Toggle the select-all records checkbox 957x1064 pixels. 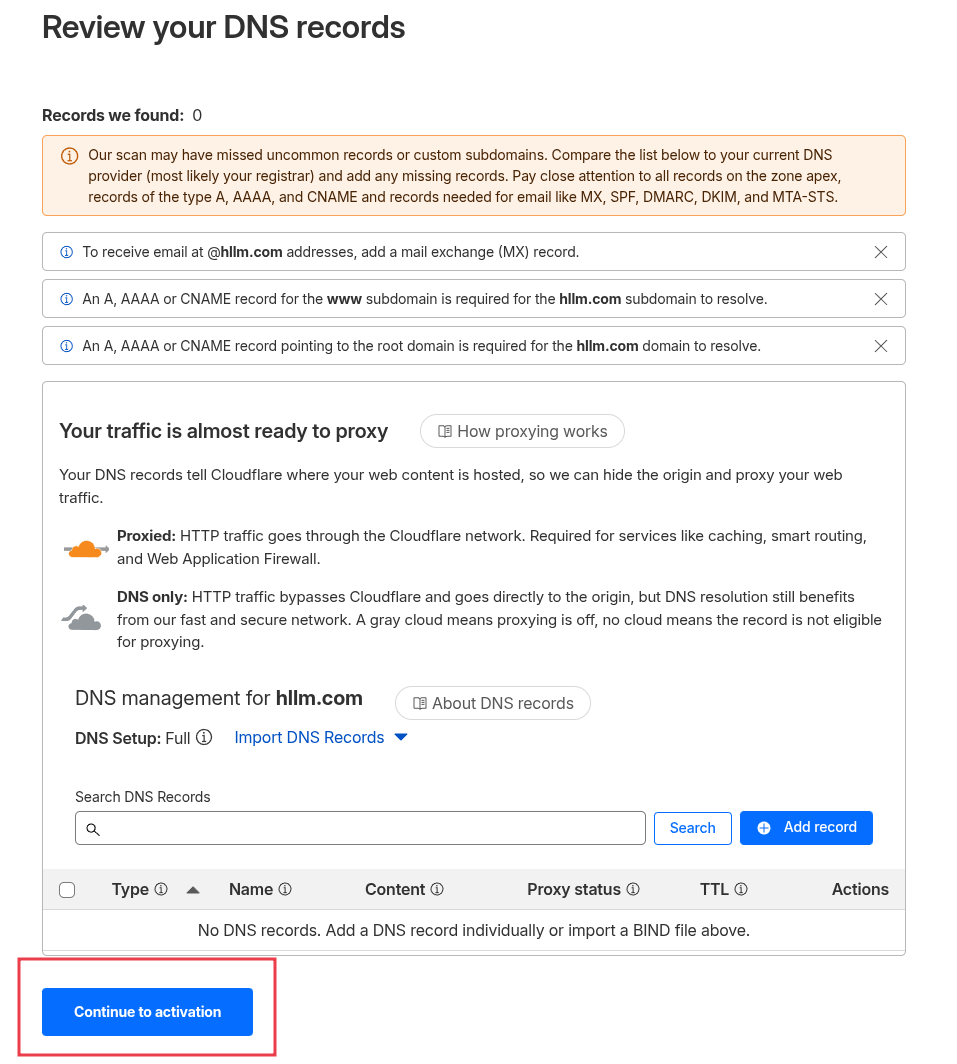67,890
